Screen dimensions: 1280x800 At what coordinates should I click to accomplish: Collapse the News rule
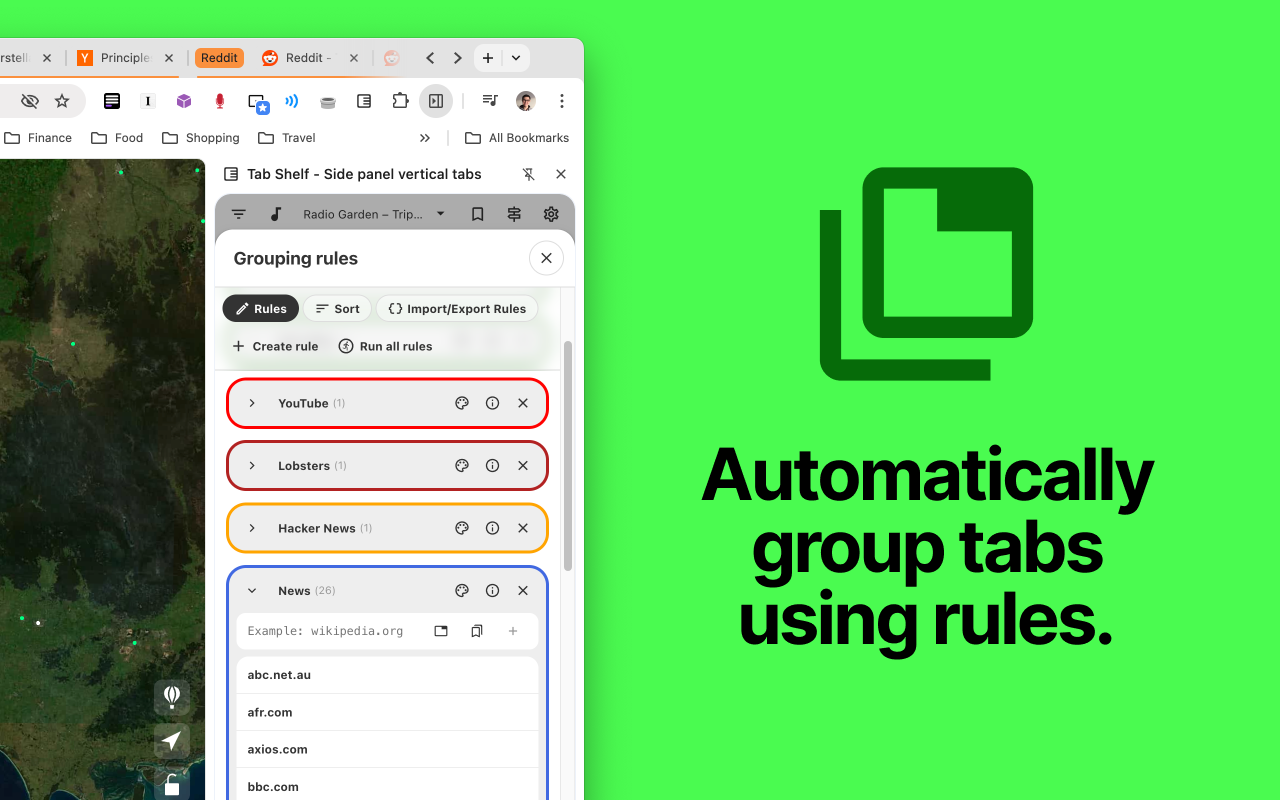[x=252, y=591]
